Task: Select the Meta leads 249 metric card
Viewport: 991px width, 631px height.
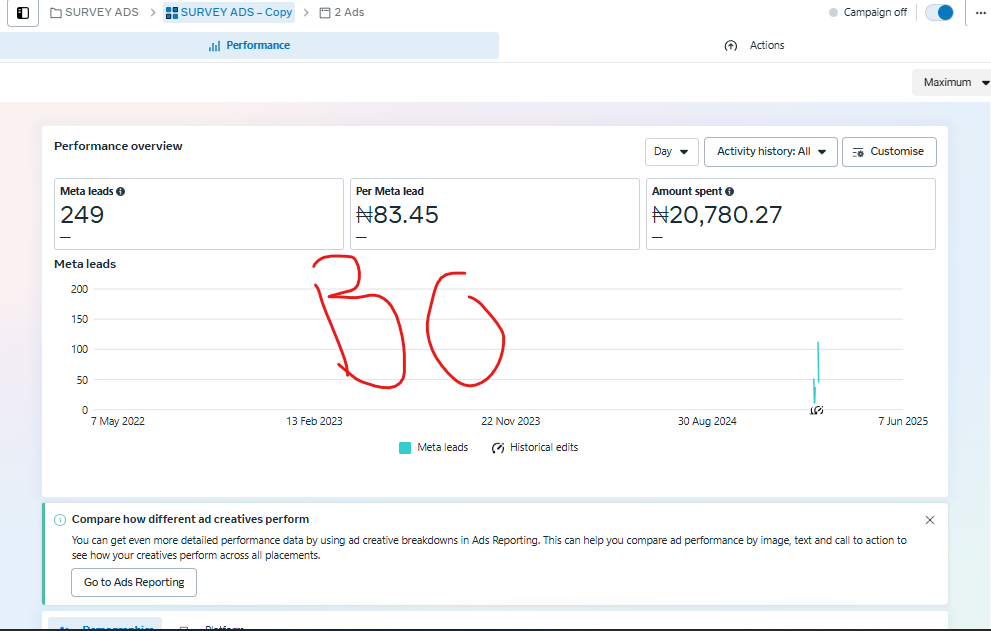Action: [x=198, y=214]
